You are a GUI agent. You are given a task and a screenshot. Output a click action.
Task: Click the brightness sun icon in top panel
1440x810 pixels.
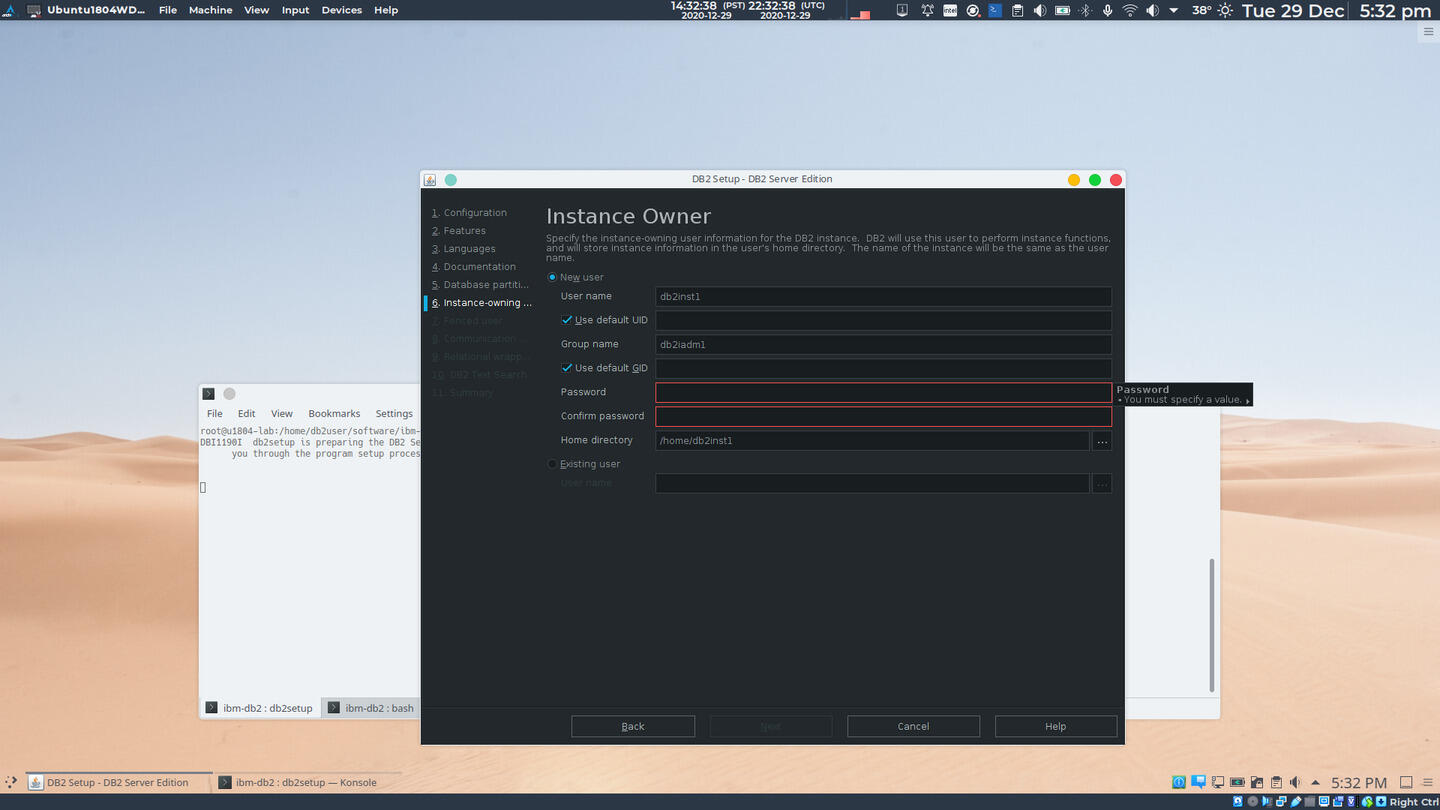coord(1225,10)
